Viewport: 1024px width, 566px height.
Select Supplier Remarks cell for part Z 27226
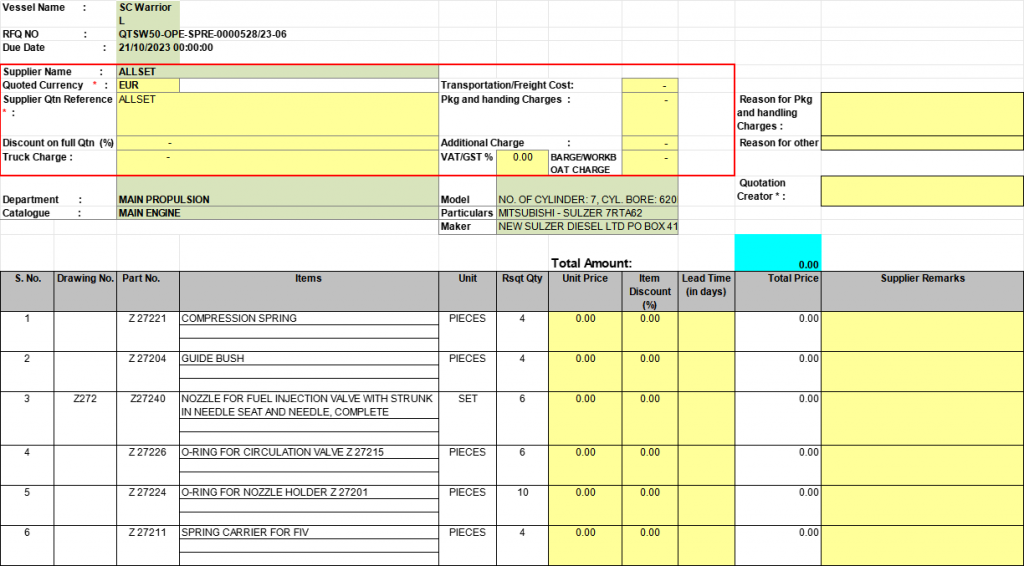point(922,465)
